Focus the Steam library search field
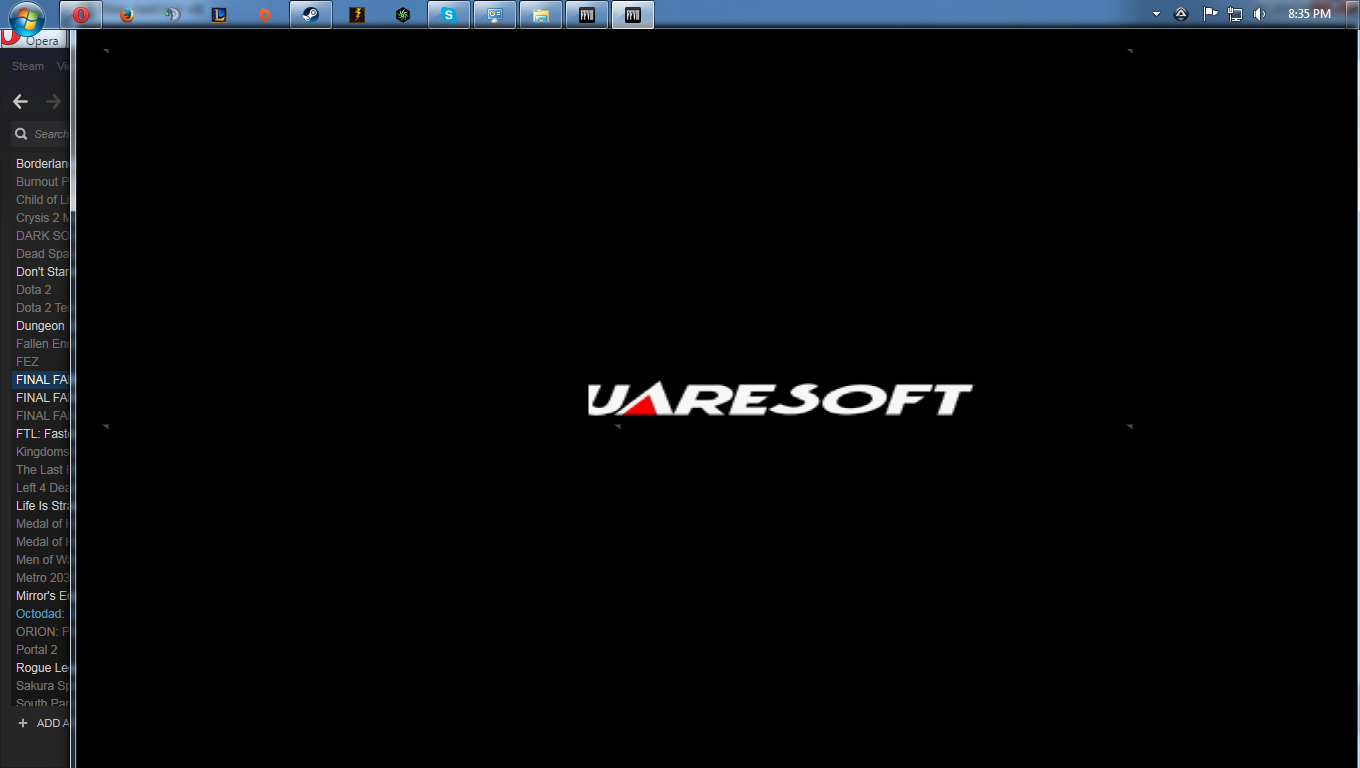 41,134
